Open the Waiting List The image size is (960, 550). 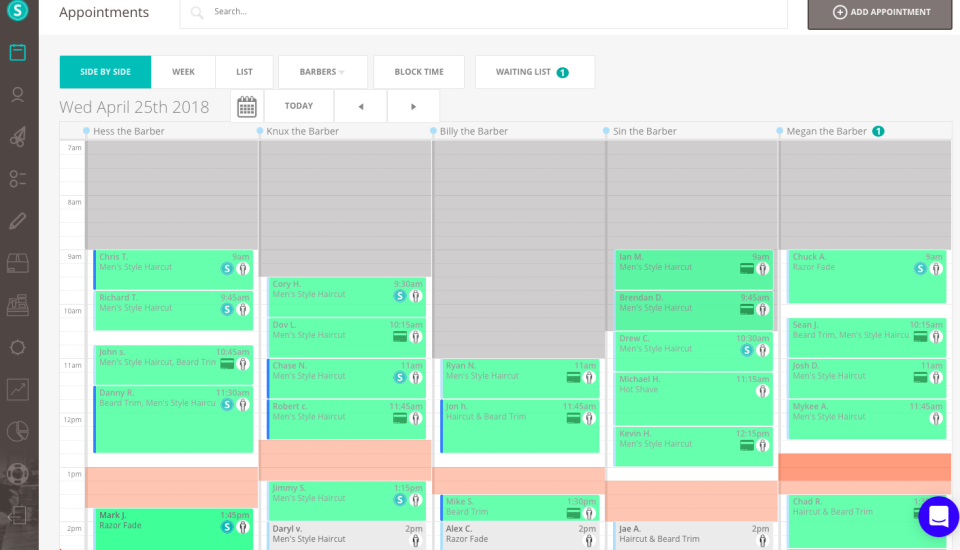coord(534,72)
